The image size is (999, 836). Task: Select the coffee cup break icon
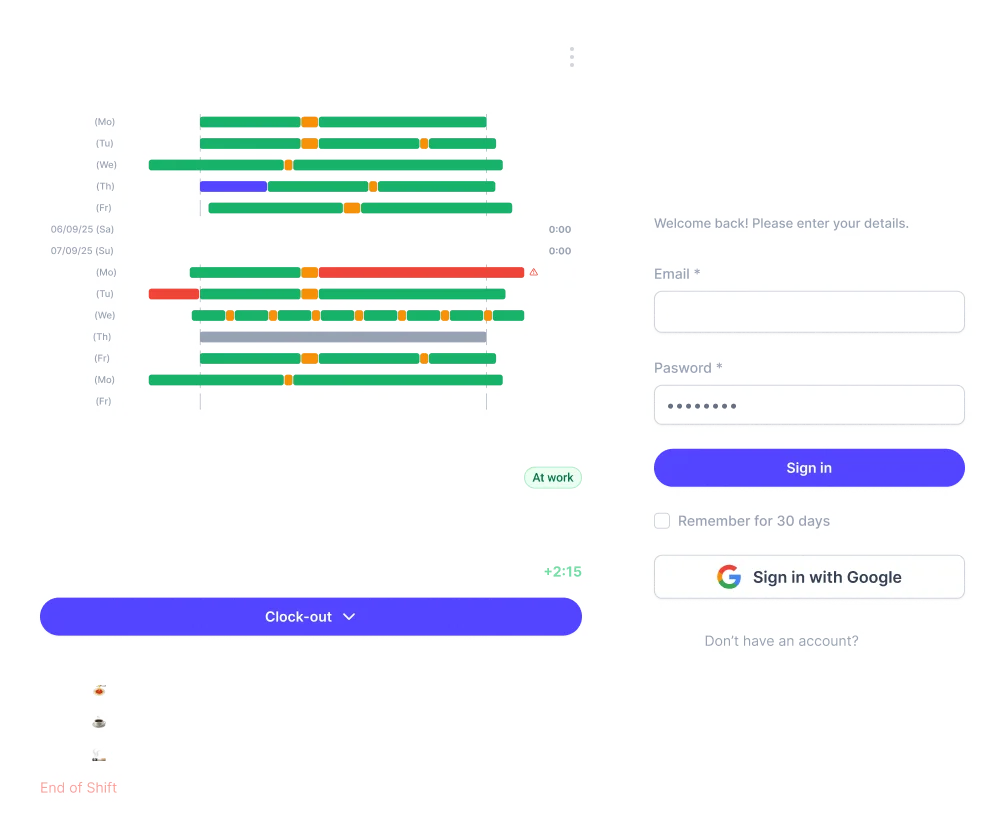(99, 722)
